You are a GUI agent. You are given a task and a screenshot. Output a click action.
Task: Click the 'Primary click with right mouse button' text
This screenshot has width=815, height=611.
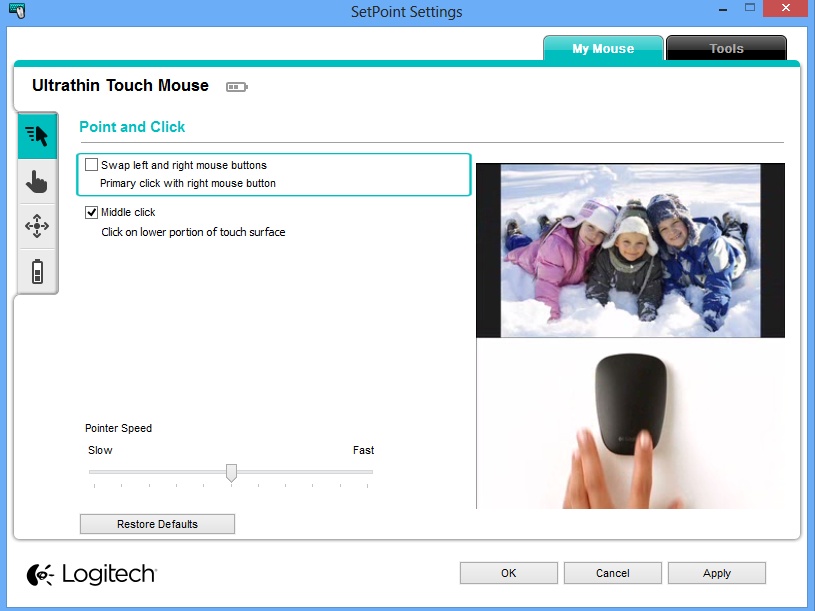[188, 183]
